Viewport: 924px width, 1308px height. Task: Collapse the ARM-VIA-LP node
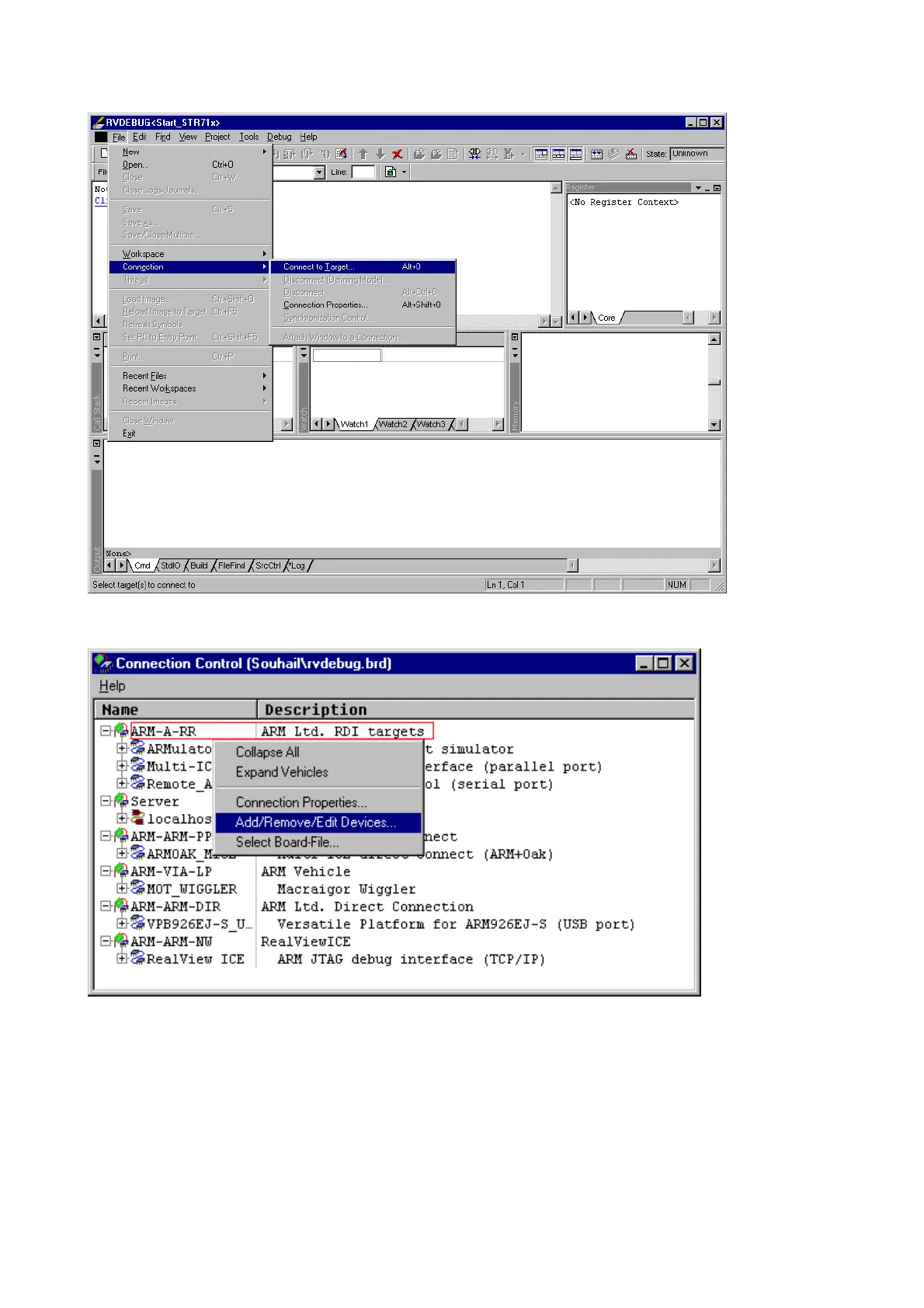106,871
